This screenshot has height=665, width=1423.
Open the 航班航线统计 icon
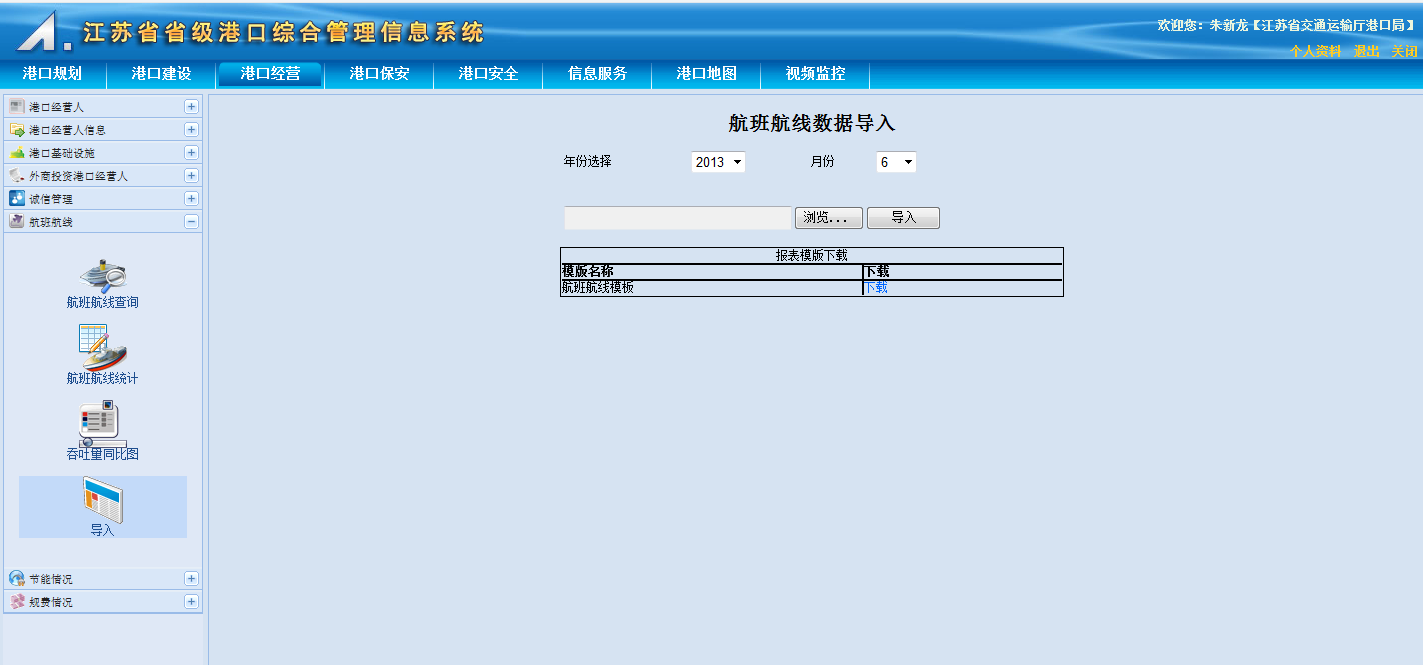[102, 348]
